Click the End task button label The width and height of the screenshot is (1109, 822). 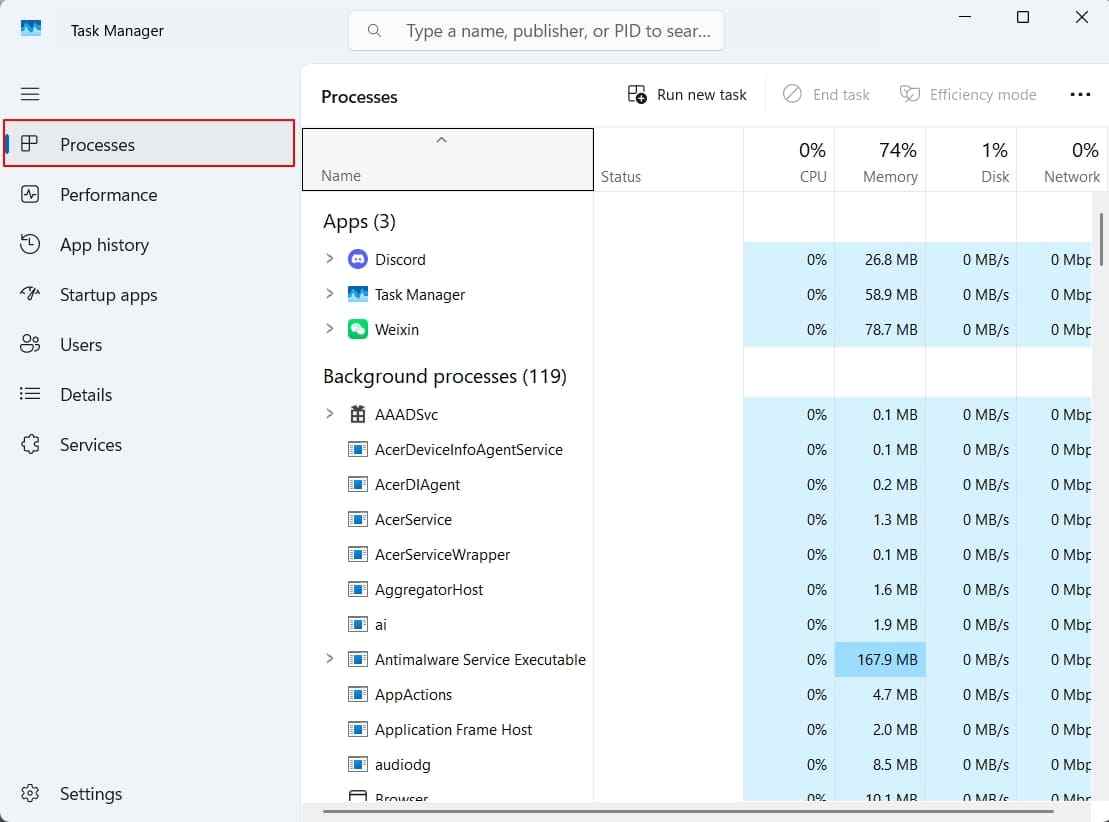tap(841, 95)
